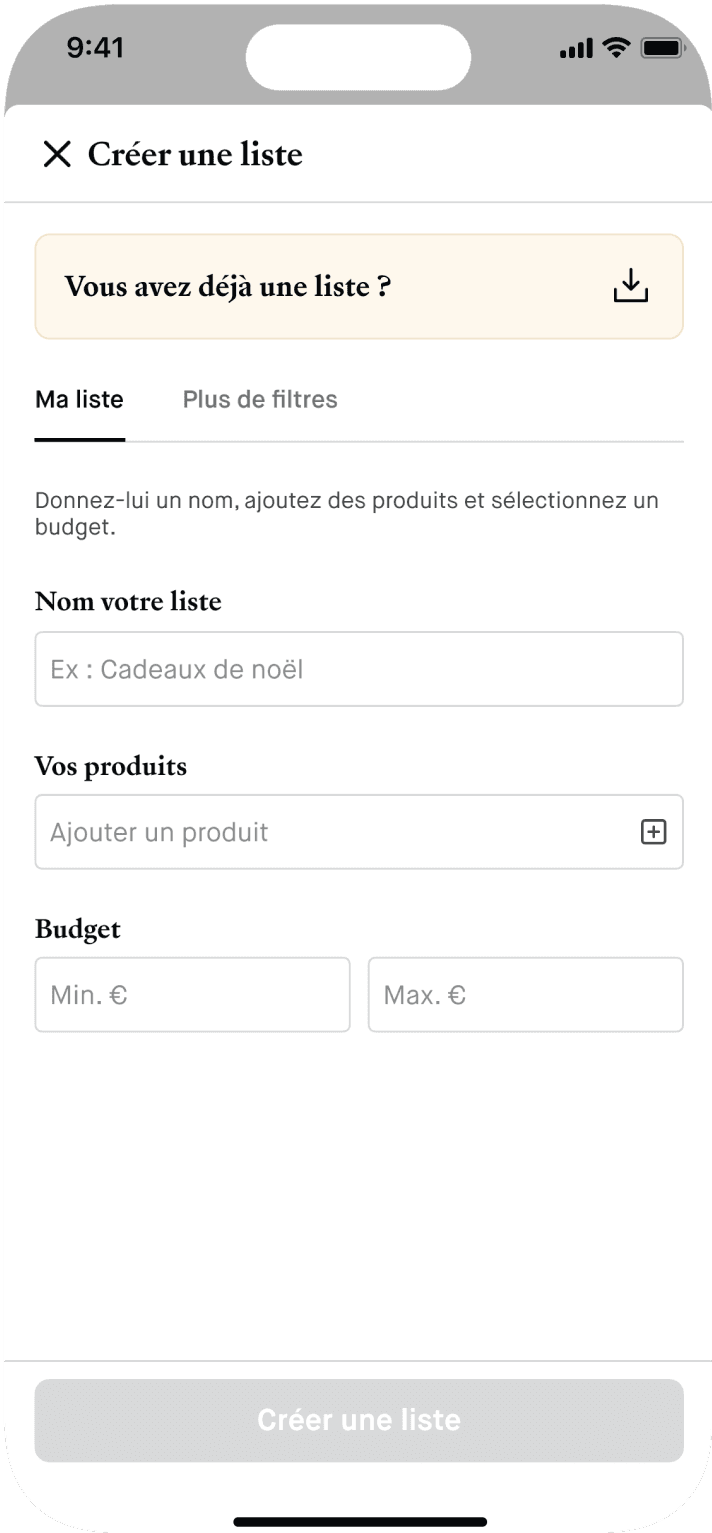Tap the battery indicator icon

point(661,48)
